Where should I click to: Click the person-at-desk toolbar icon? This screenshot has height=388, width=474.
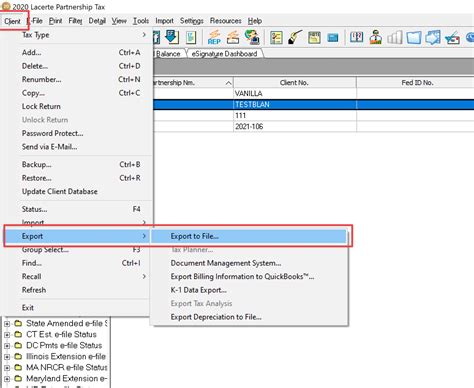(x=376, y=37)
